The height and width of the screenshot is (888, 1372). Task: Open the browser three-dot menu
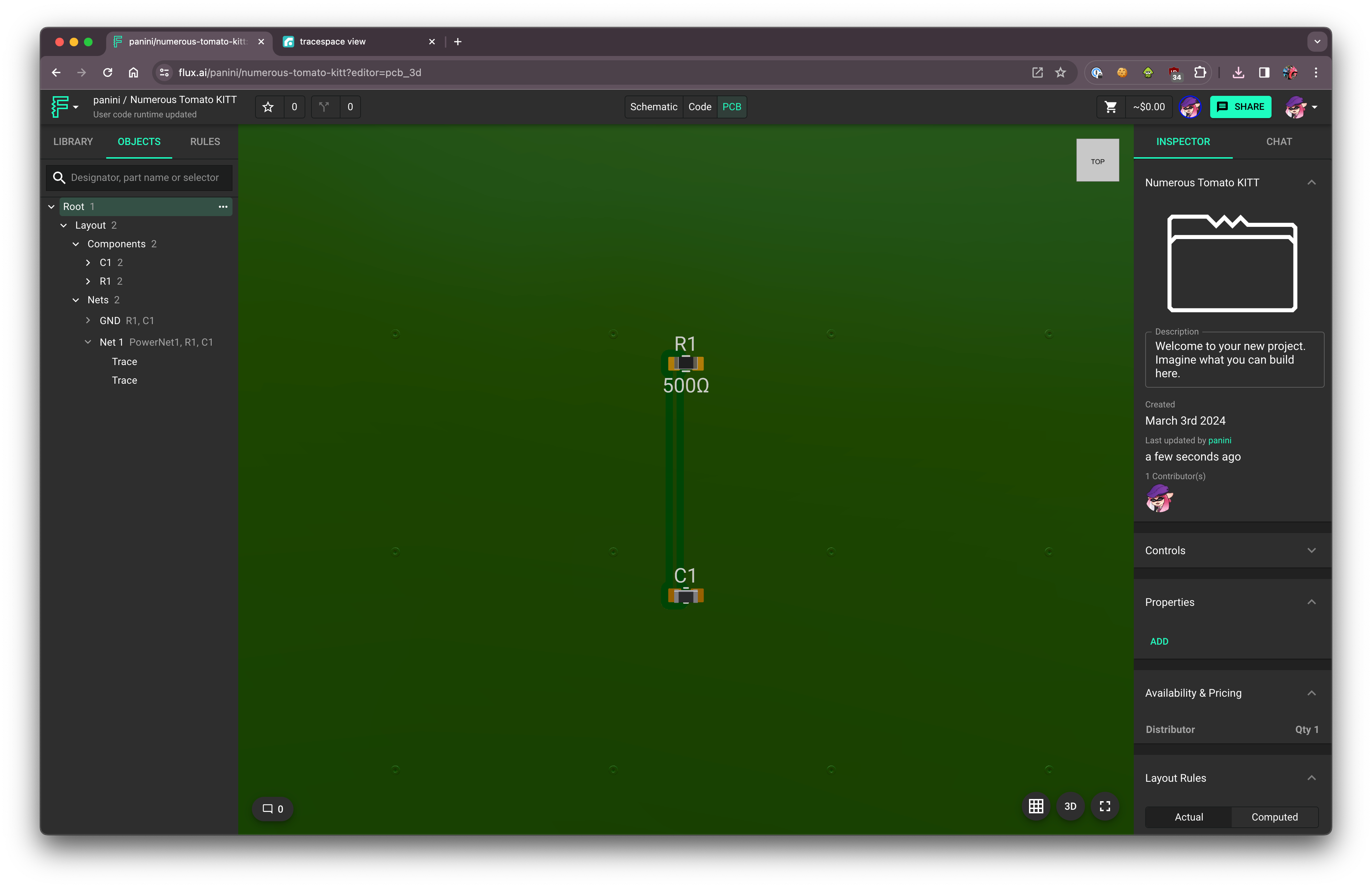[x=1316, y=73]
